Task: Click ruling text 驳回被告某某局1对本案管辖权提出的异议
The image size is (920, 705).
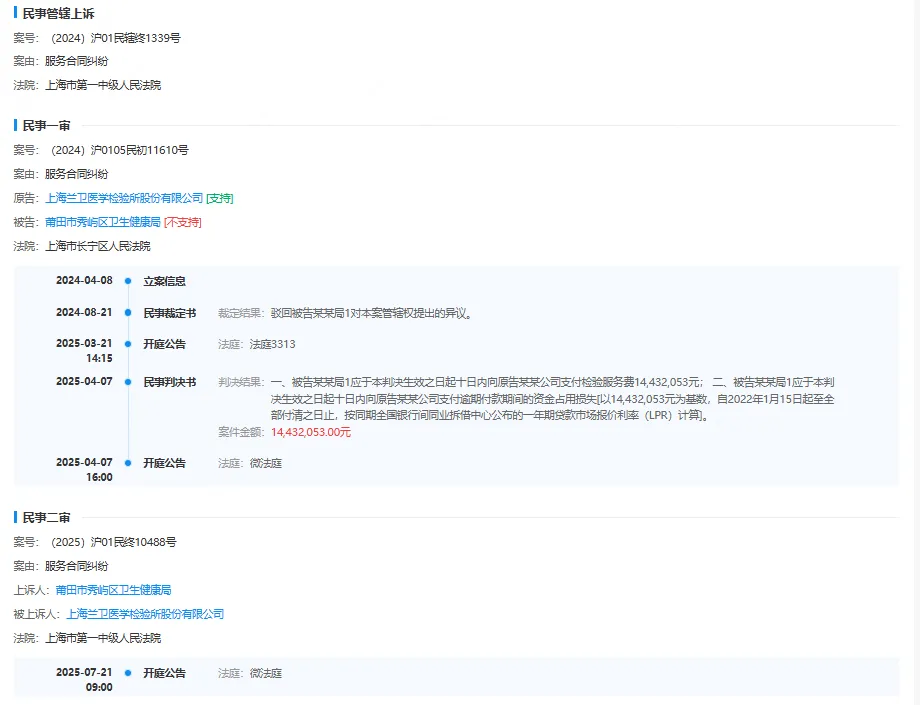Action: click(371, 313)
